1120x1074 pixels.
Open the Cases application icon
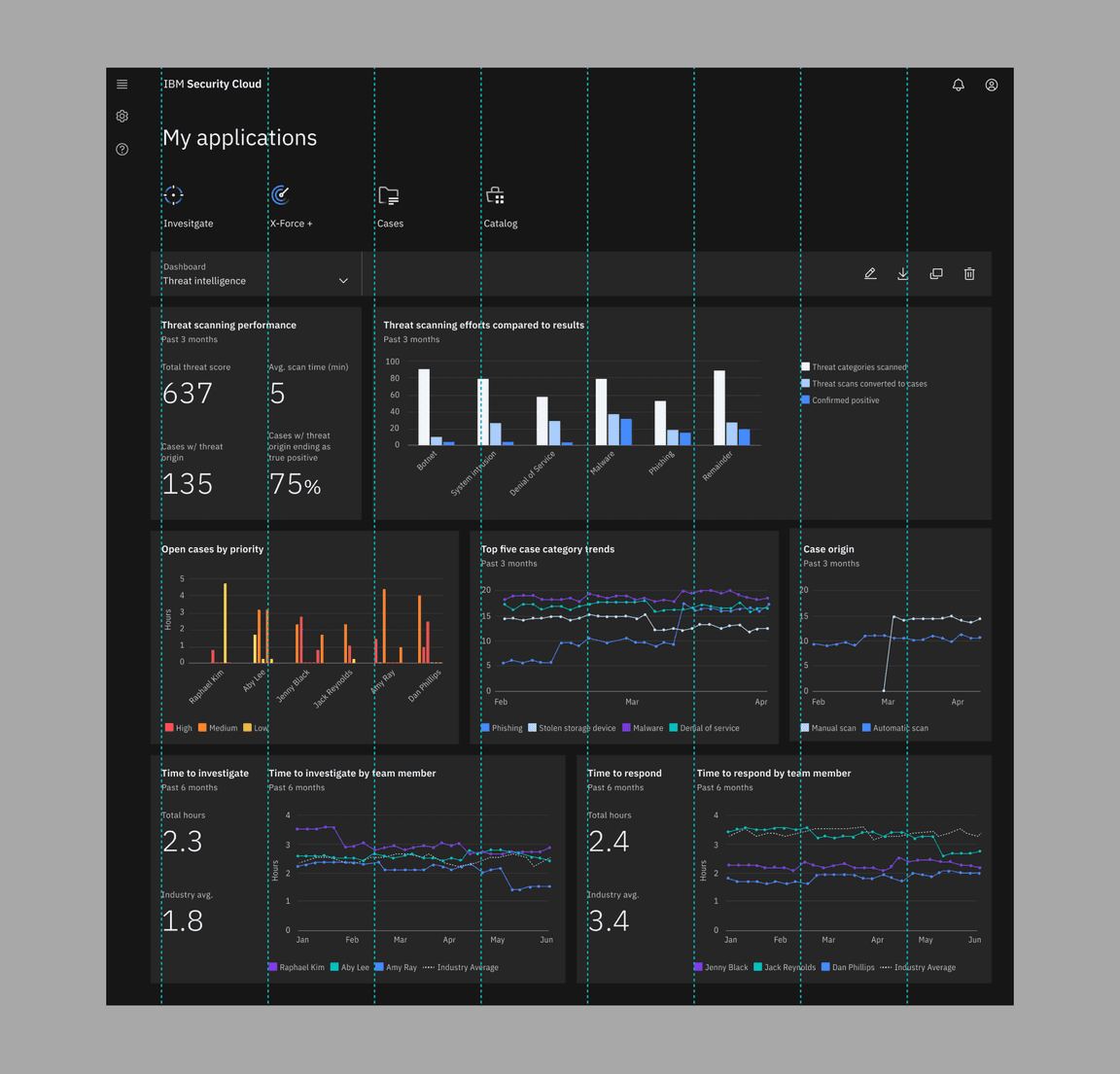click(x=389, y=195)
